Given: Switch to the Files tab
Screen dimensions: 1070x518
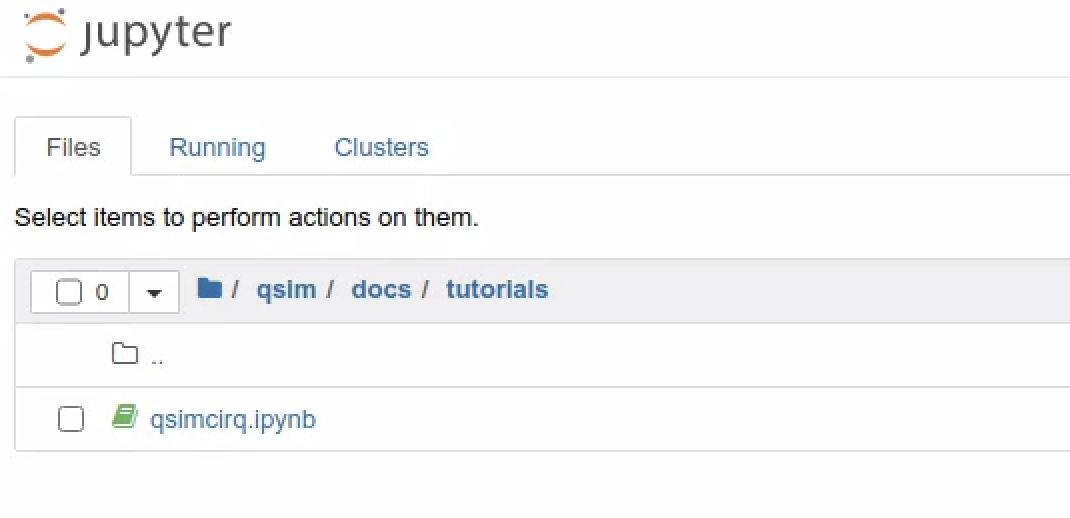Looking at the screenshot, I should point(73,148).
